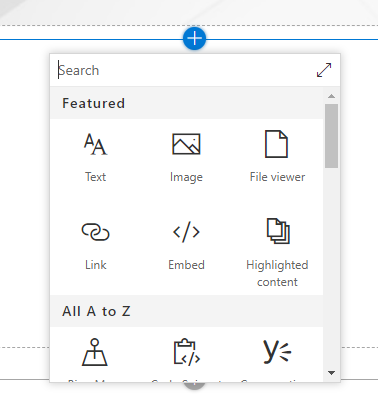Select the Embed web part
The width and height of the screenshot is (378, 410).
tap(186, 245)
